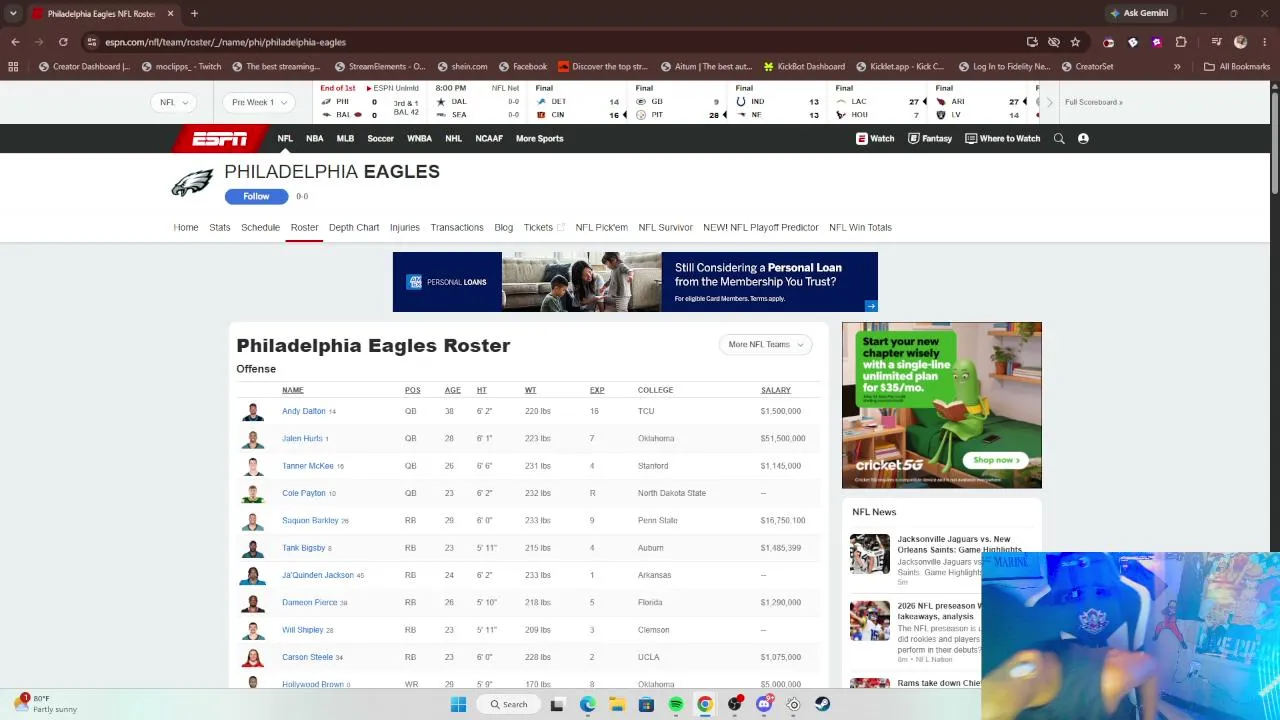
Task: Open OBS Studio from the taskbar
Action: [735, 704]
